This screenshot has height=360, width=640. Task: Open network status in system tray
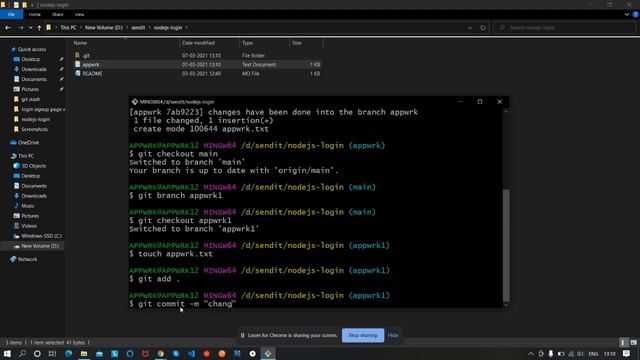tap(571, 353)
